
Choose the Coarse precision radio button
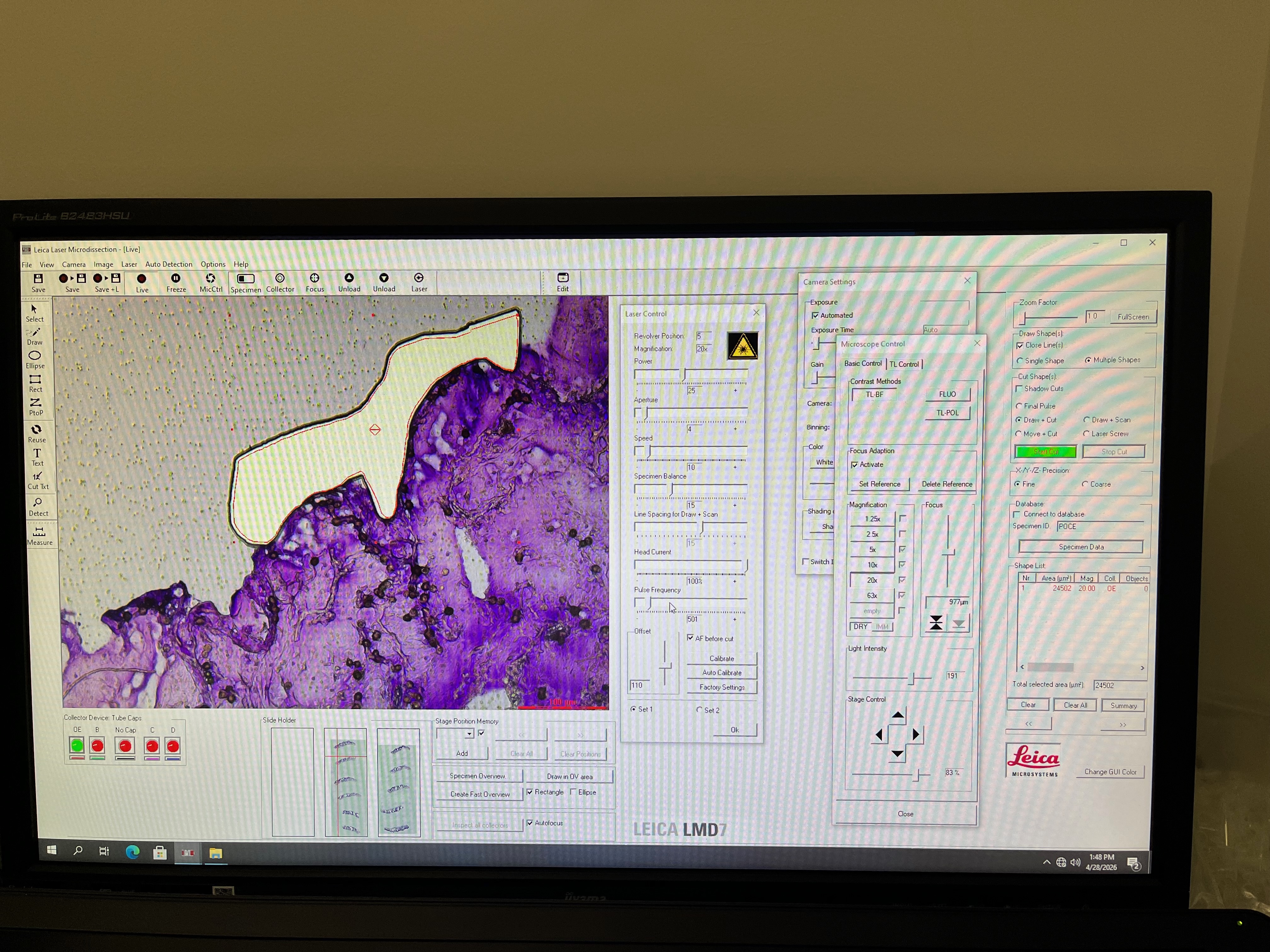[1084, 484]
